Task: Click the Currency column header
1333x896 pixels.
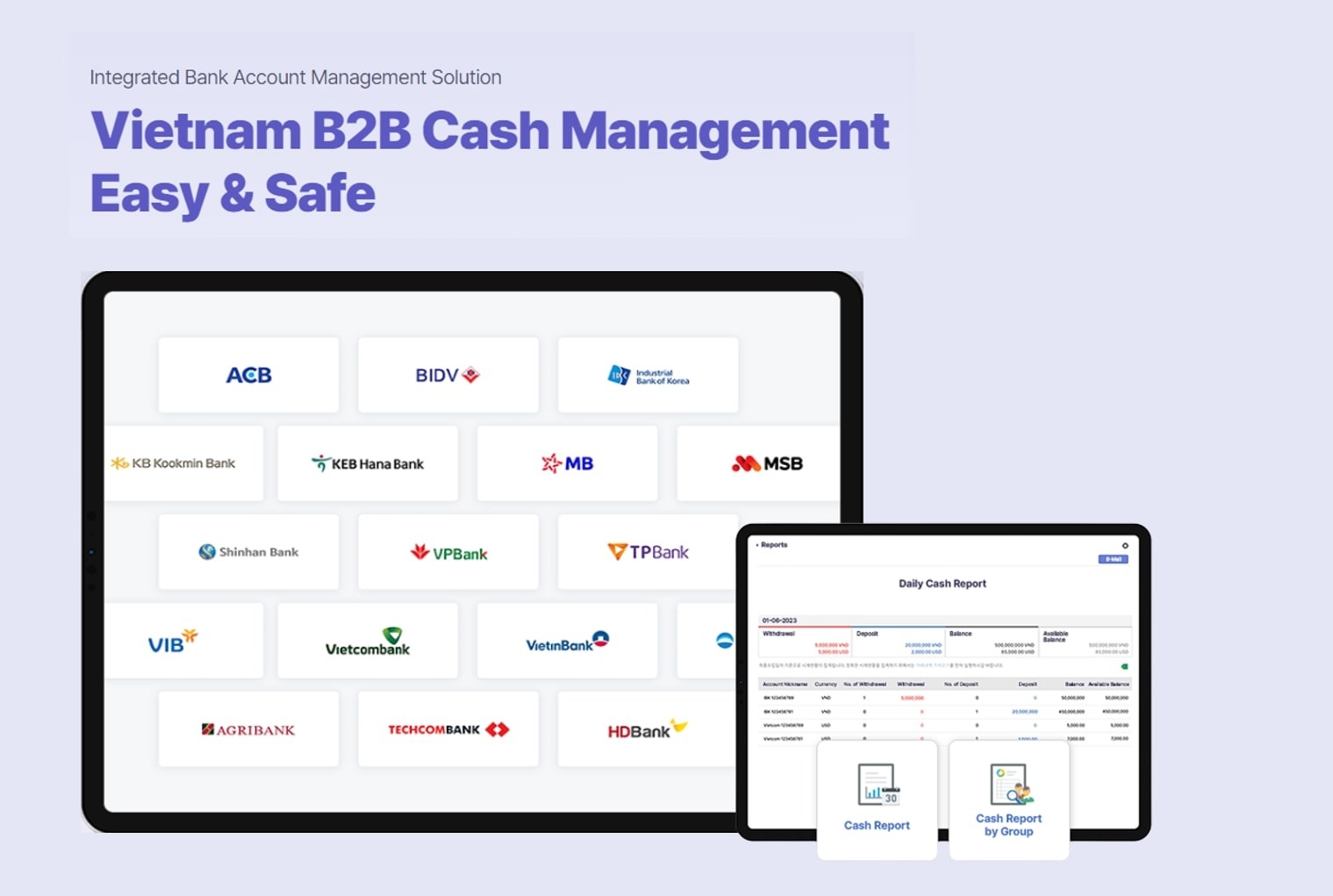Action: (826, 684)
